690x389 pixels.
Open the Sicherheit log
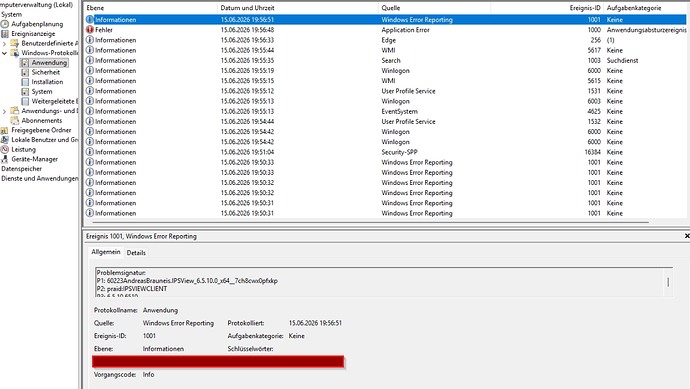click(45, 72)
